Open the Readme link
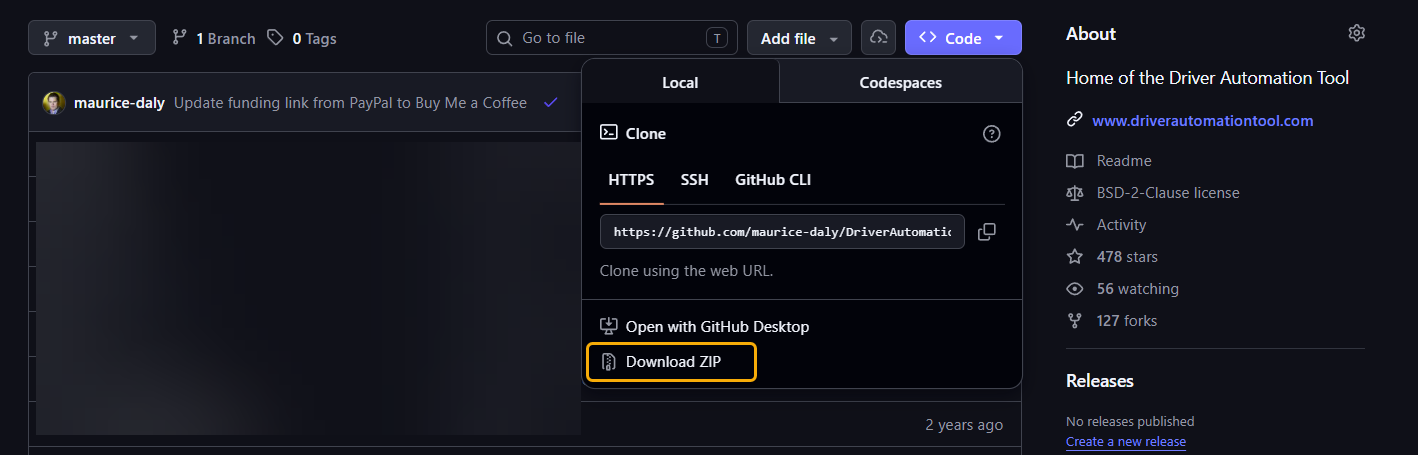1418x455 pixels. tap(1124, 160)
